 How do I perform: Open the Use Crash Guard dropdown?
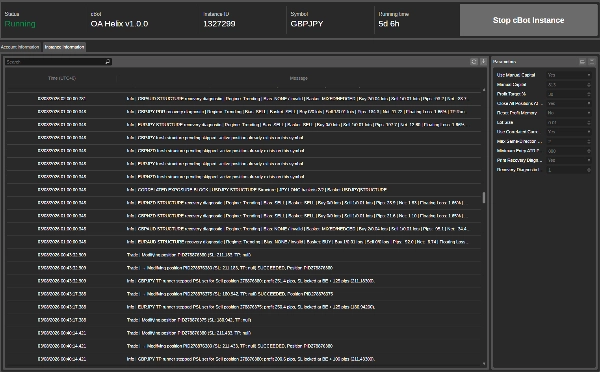click(x=569, y=132)
